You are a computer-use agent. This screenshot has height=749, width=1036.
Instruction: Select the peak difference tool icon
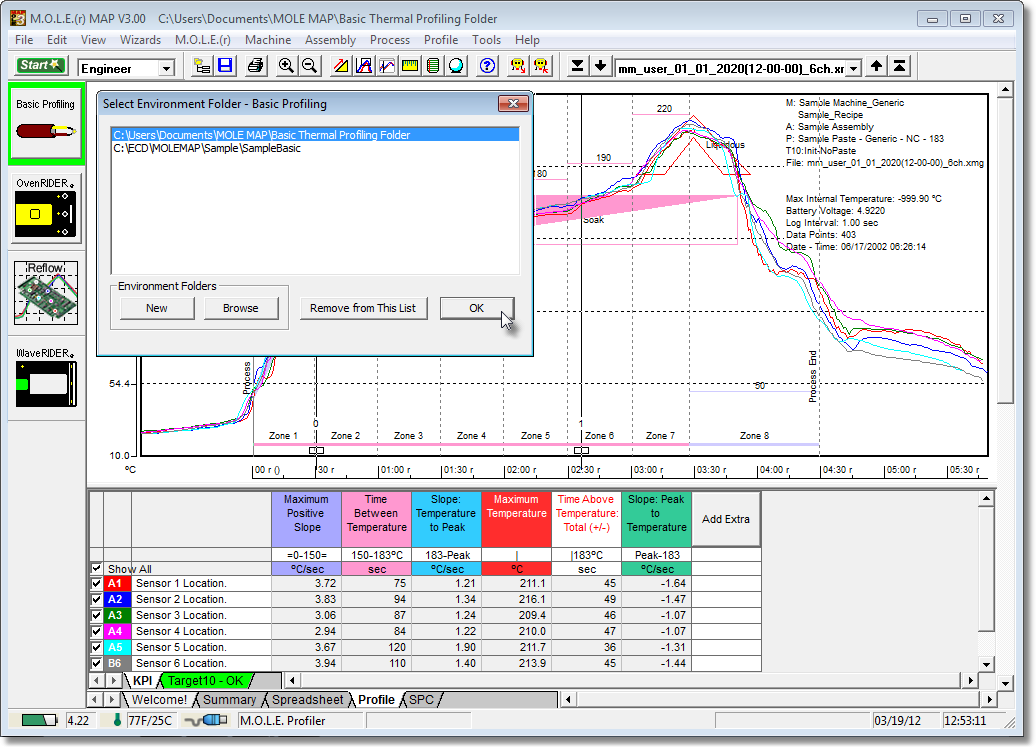tap(364, 66)
